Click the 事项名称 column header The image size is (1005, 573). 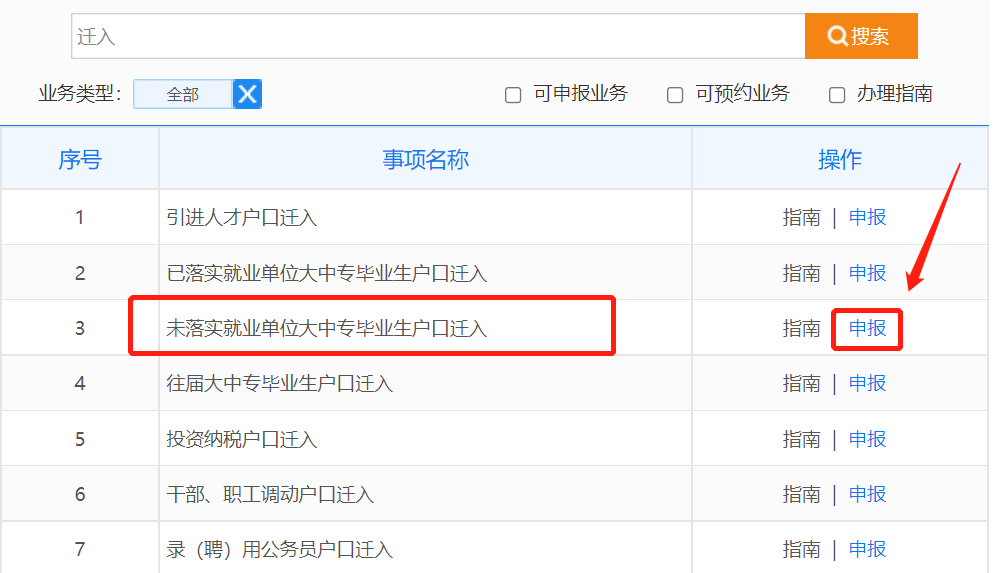pyautogui.click(x=425, y=159)
